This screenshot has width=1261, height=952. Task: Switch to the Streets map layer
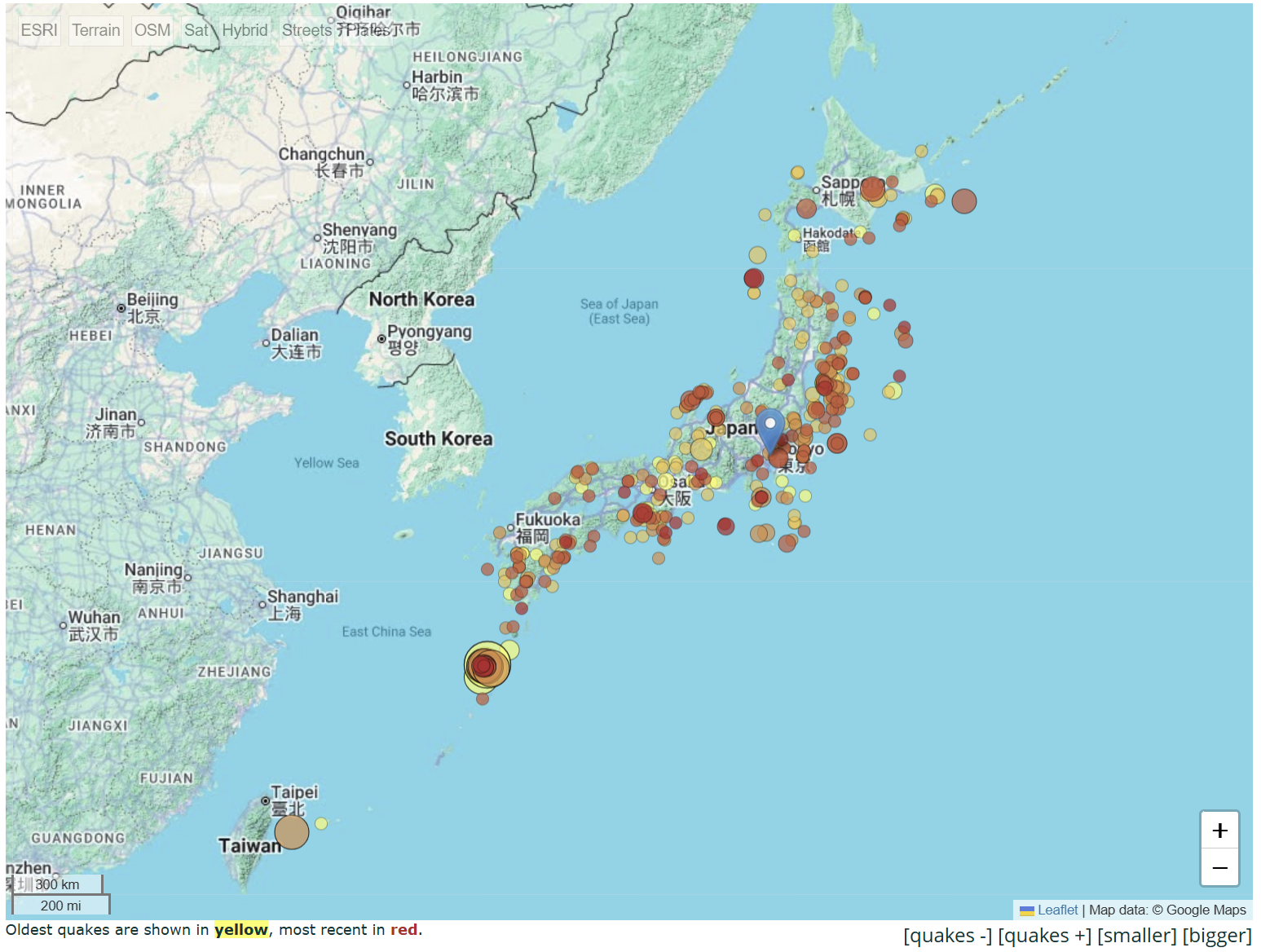point(306,30)
